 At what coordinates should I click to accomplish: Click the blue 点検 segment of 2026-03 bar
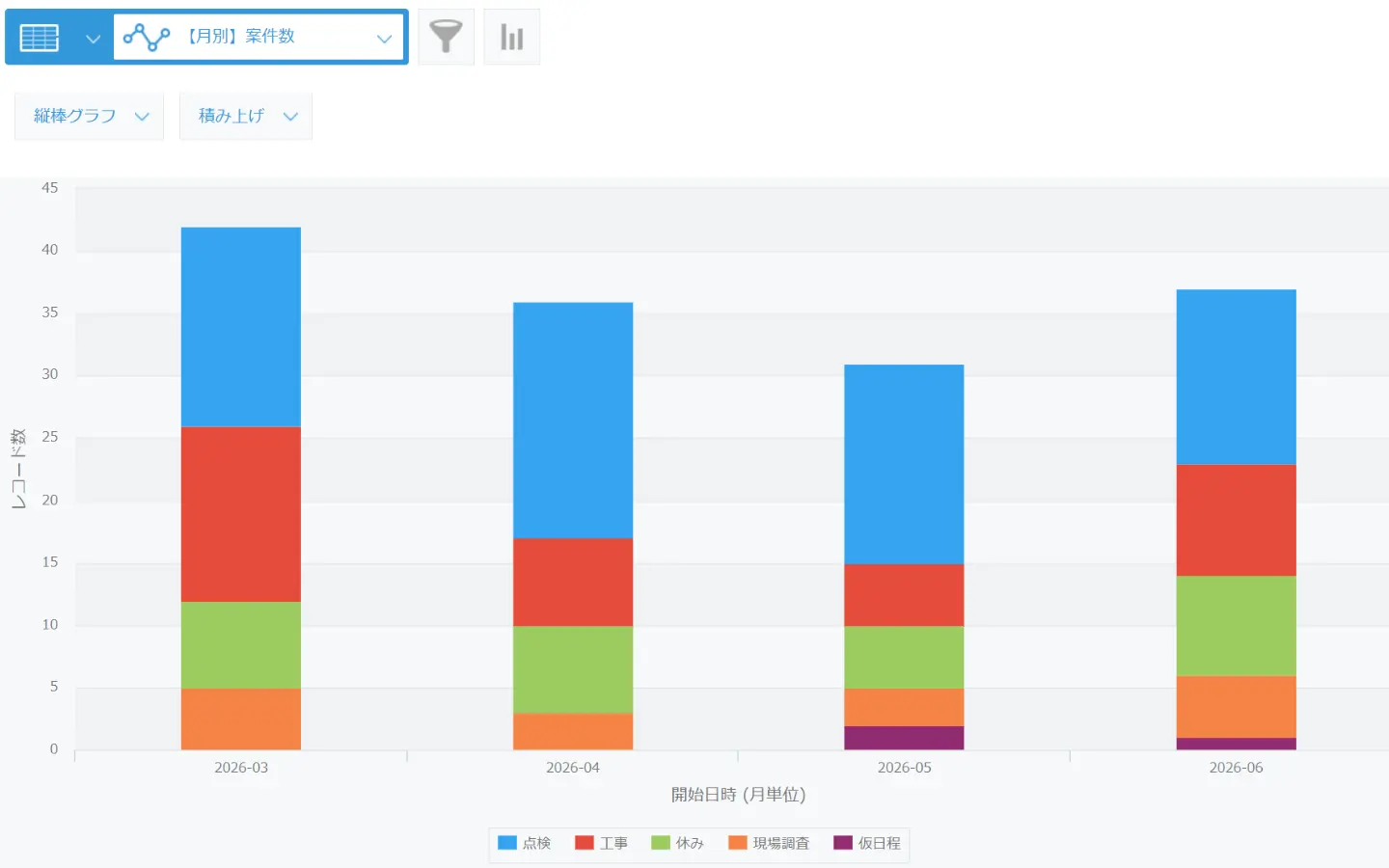pos(241,327)
